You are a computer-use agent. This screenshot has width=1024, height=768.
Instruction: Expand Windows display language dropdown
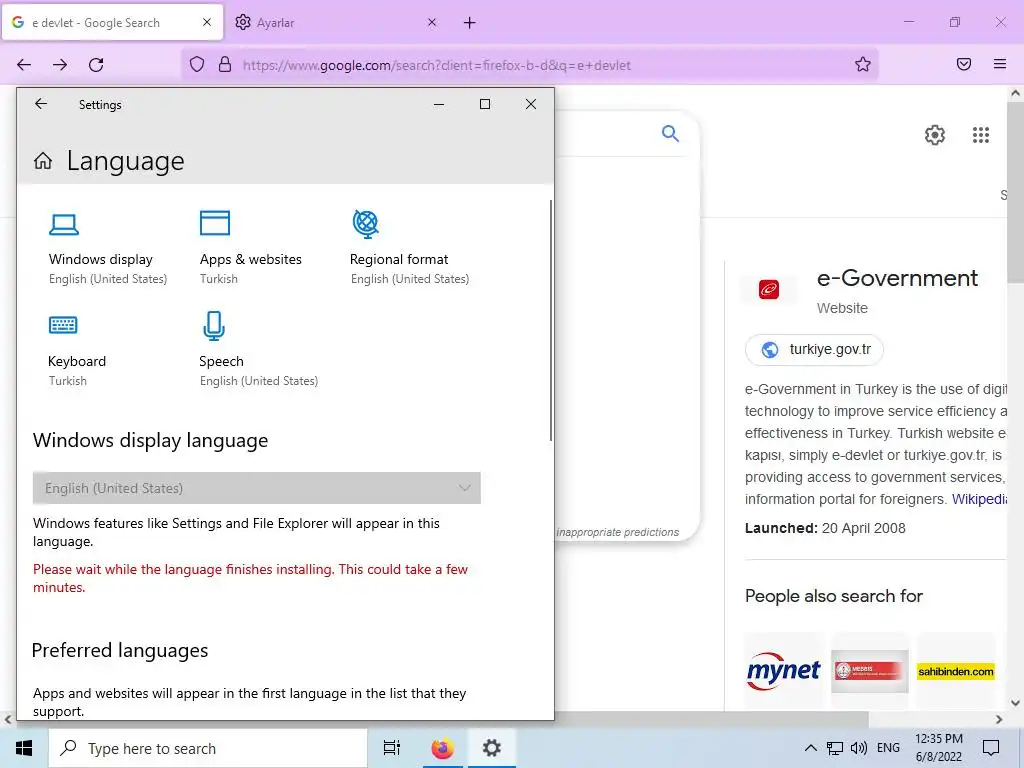click(257, 488)
